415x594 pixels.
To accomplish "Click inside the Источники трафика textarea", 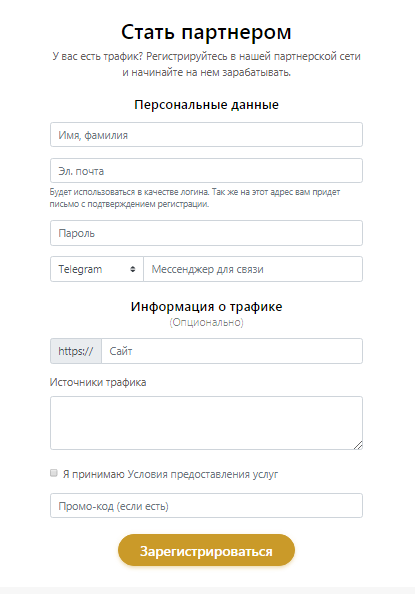I will 206,423.
